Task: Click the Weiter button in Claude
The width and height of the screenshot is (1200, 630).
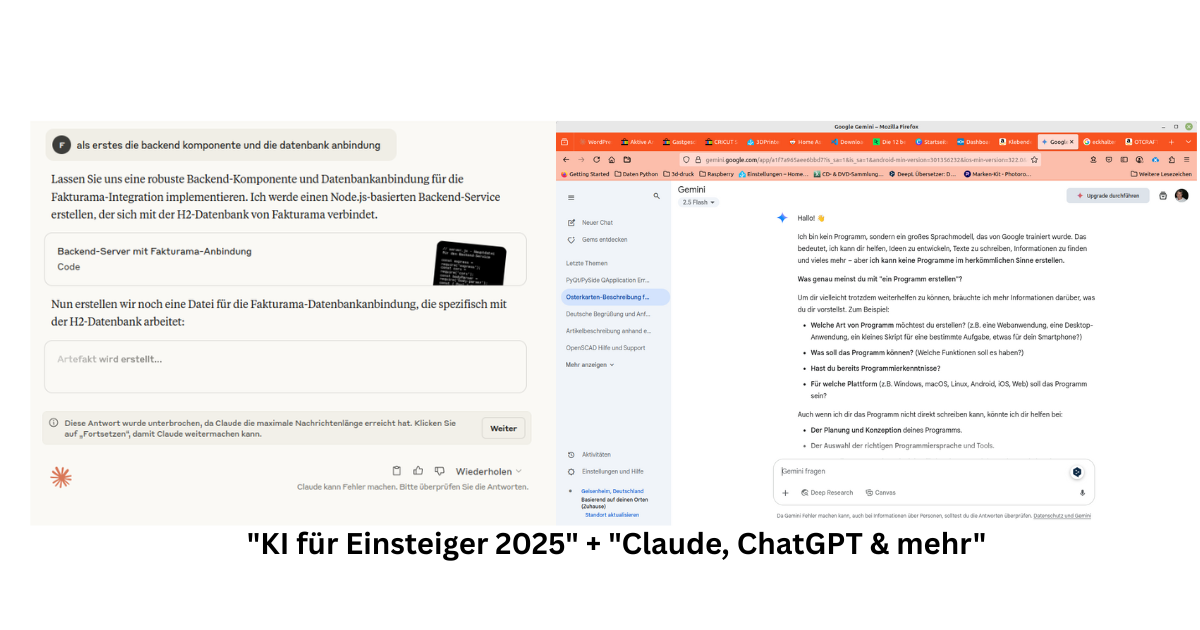Action: tap(503, 428)
